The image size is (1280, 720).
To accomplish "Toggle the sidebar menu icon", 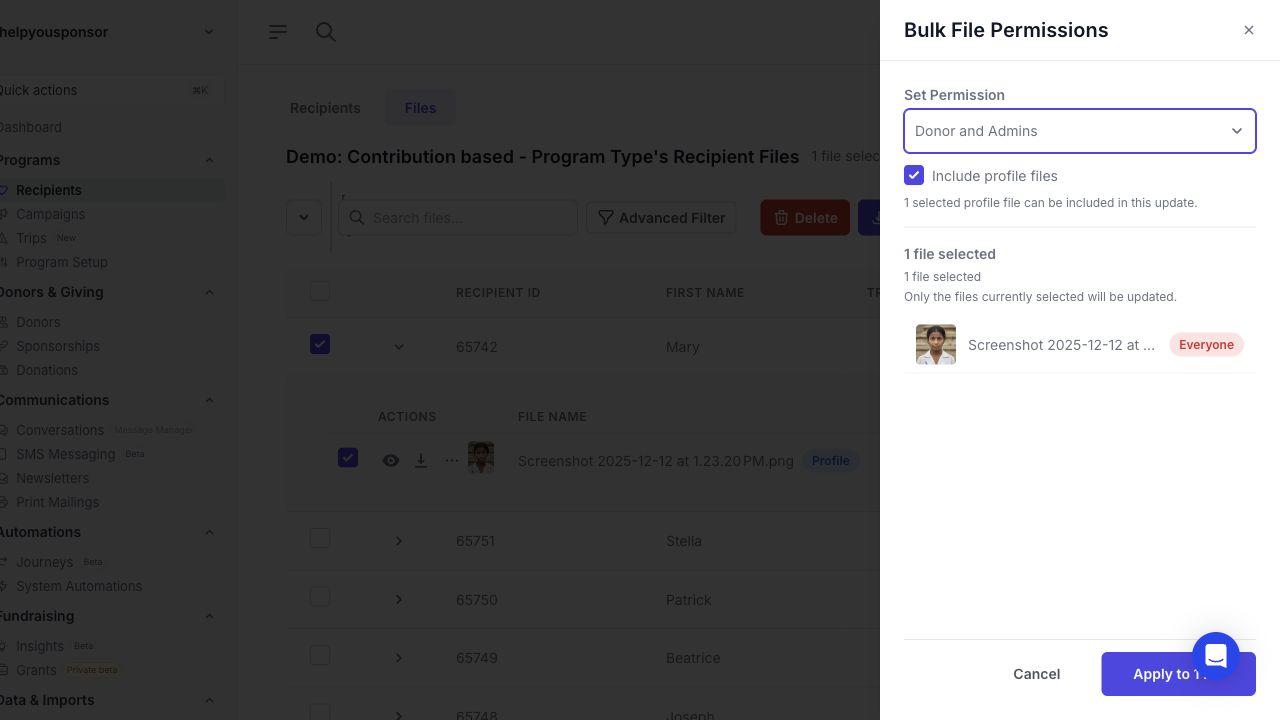I will [278, 32].
